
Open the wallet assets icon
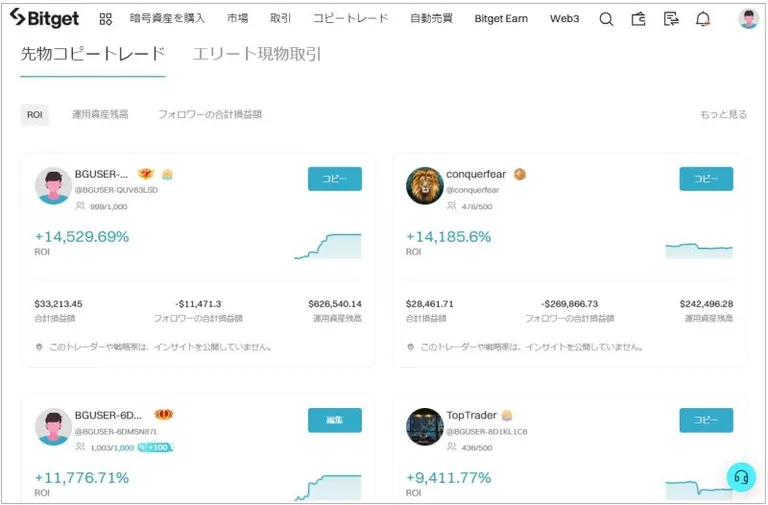point(638,19)
